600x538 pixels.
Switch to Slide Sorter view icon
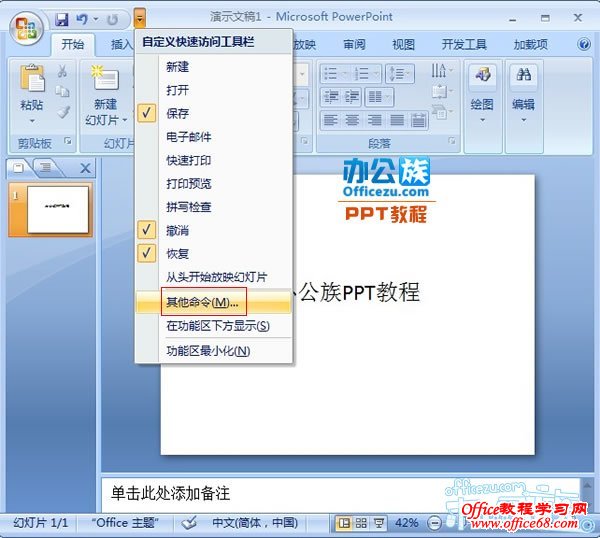(361, 523)
